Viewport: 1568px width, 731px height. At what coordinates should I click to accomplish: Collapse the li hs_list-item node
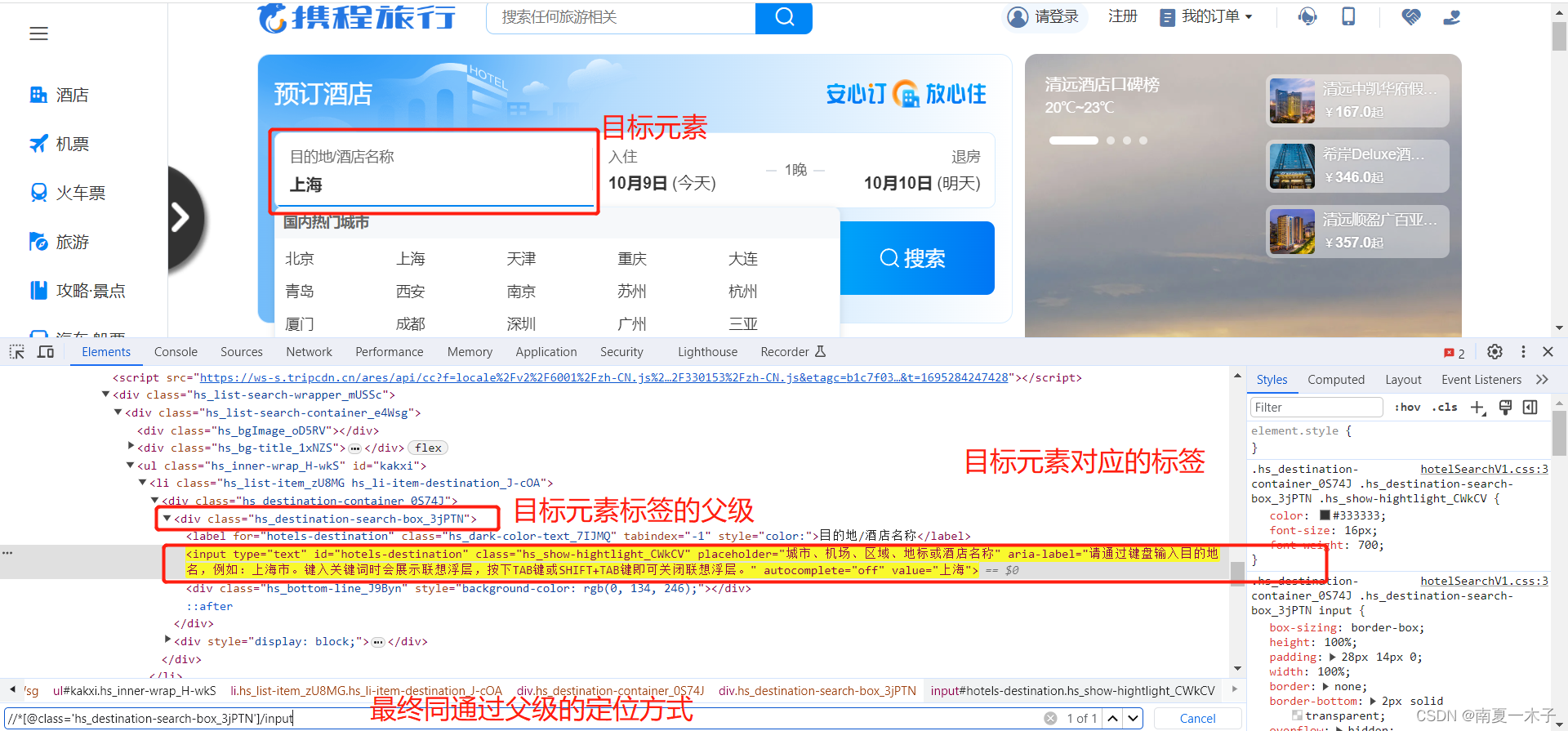click(x=142, y=483)
